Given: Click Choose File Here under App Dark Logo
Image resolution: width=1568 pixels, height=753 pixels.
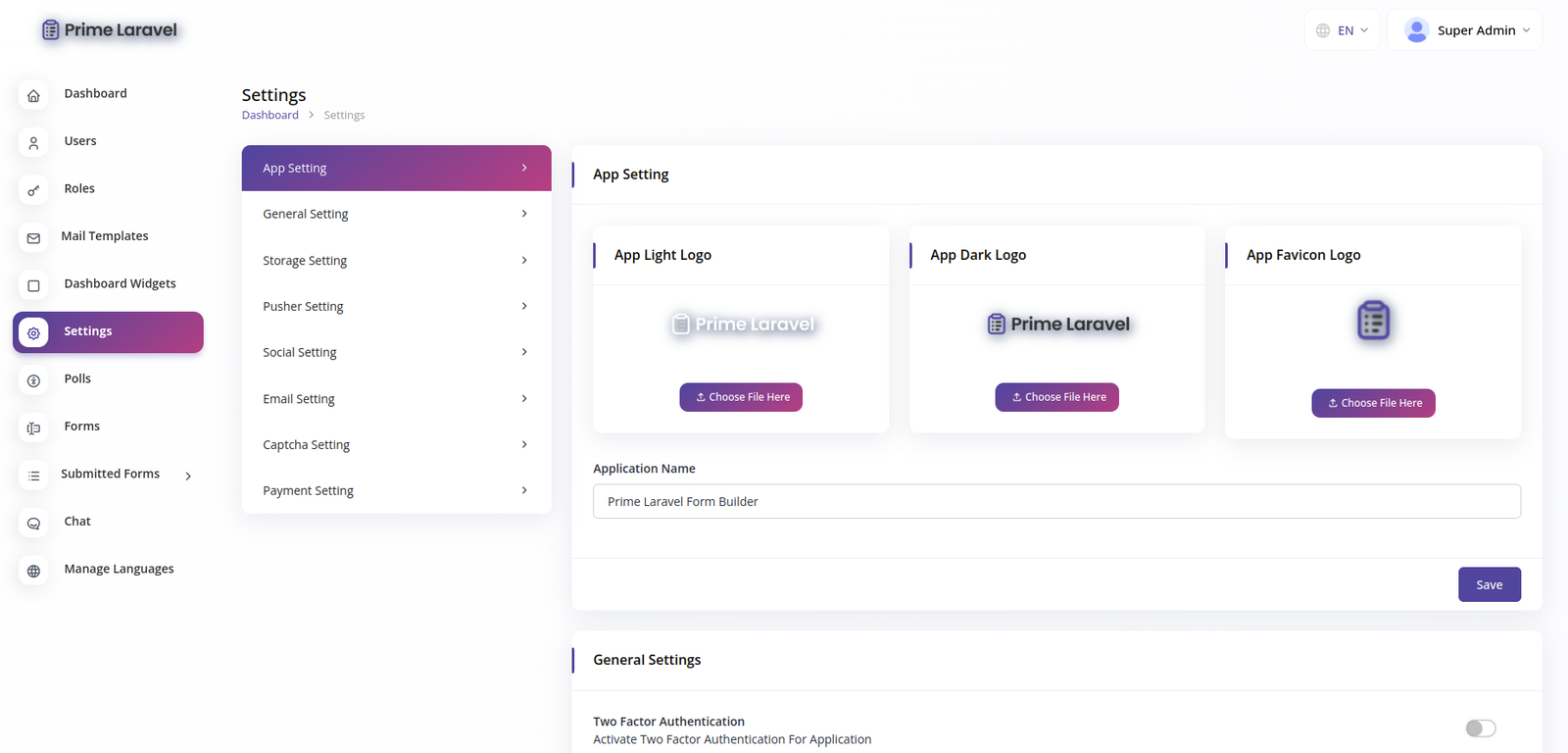Looking at the screenshot, I should [x=1056, y=397].
